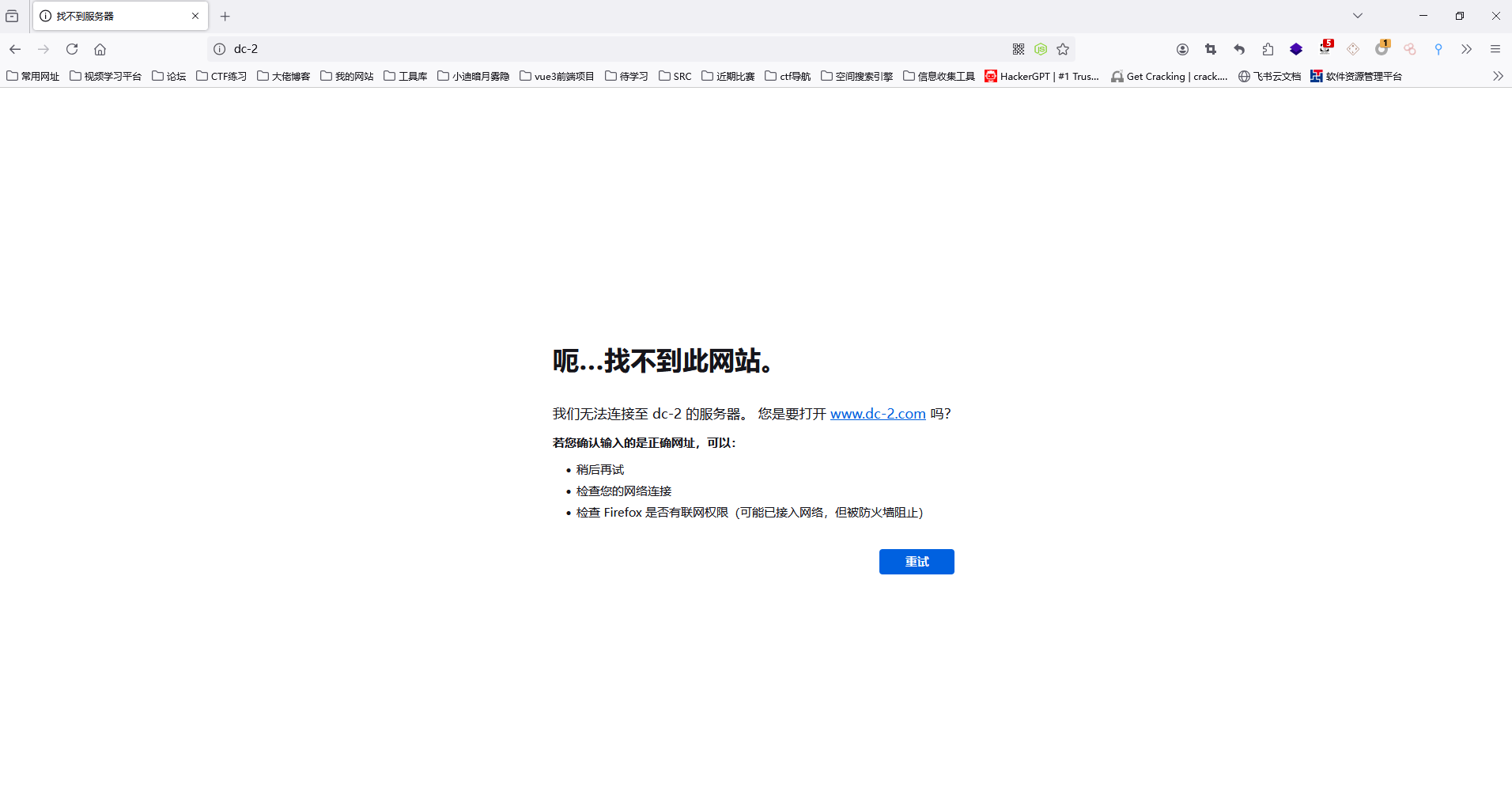Go to the home page icon
The width and height of the screenshot is (1512, 811).
[x=100, y=49]
